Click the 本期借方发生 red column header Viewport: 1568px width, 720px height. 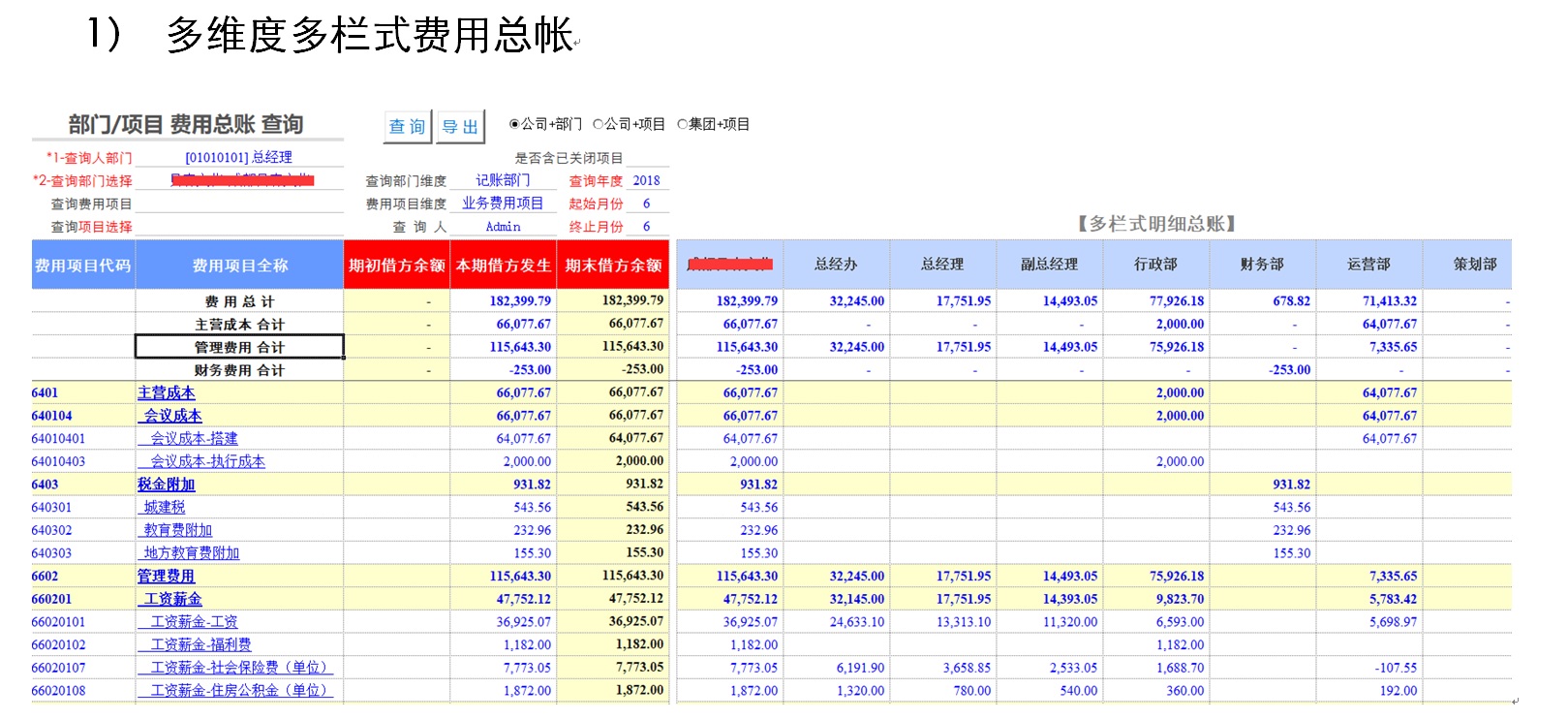click(503, 266)
